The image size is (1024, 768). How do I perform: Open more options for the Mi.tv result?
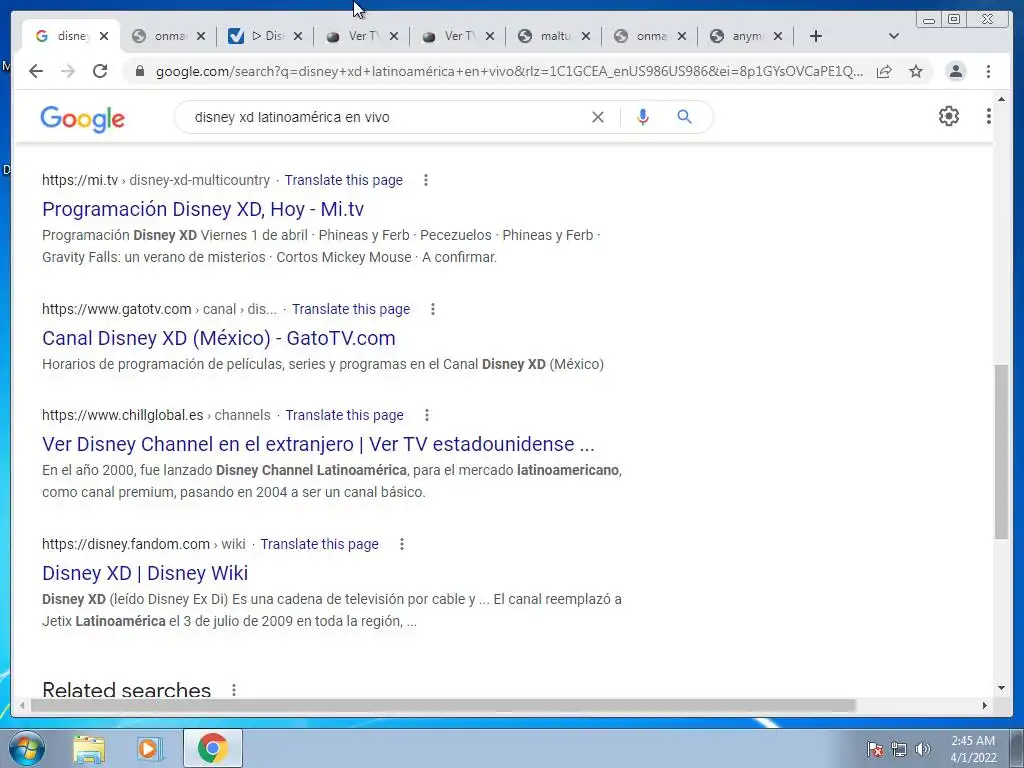tap(426, 180)
